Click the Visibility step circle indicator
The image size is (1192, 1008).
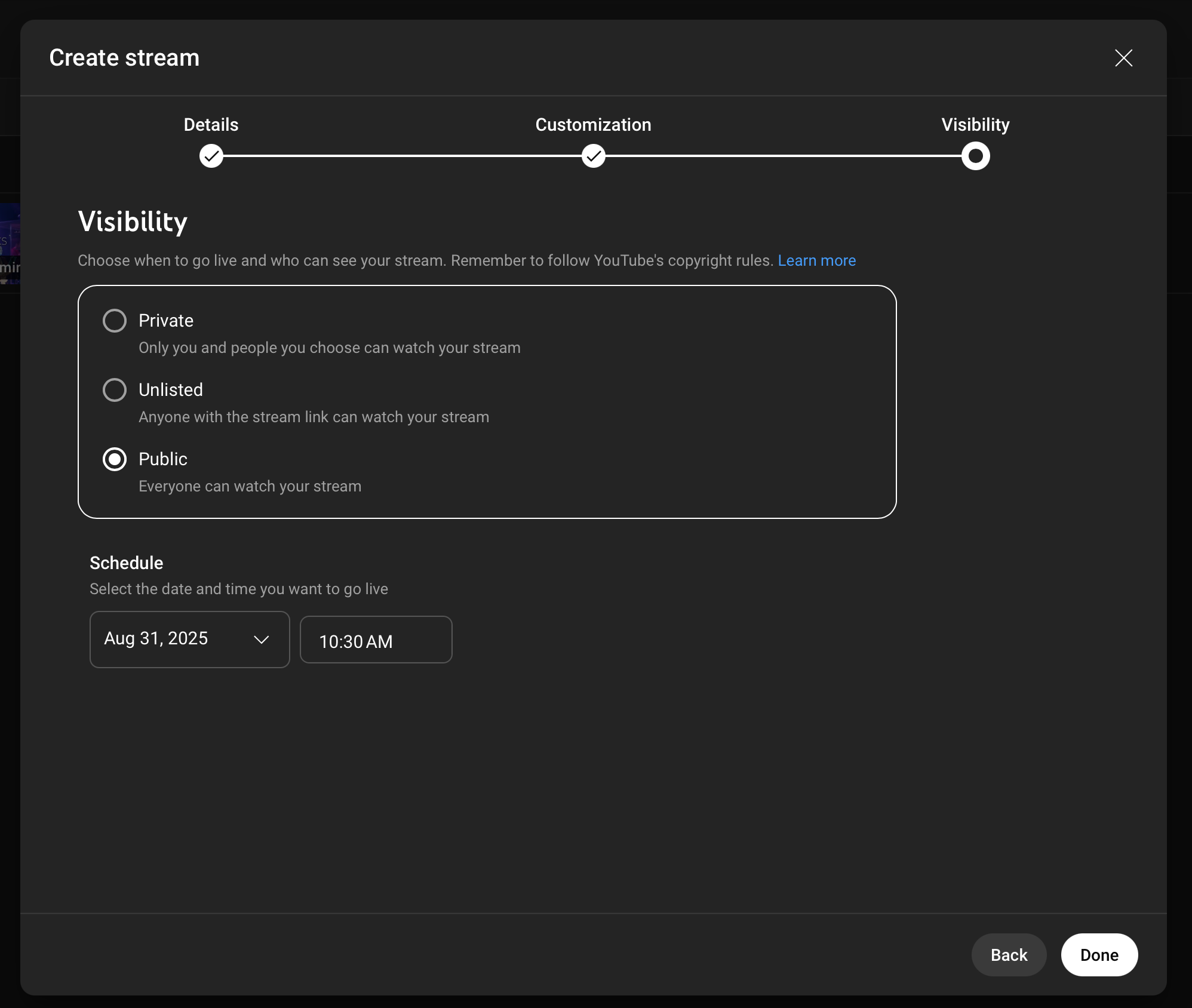point(975,156)
